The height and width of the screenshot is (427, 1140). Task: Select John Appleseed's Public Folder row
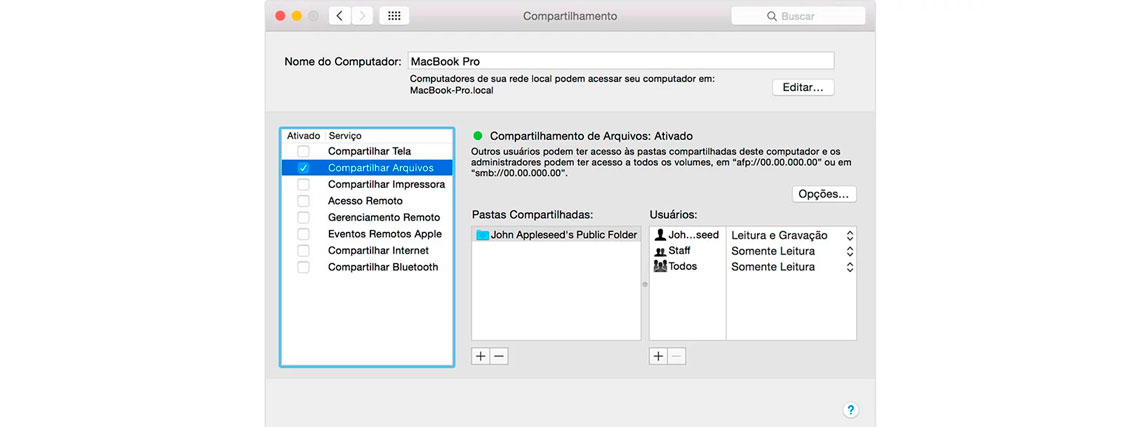[556, 235]
